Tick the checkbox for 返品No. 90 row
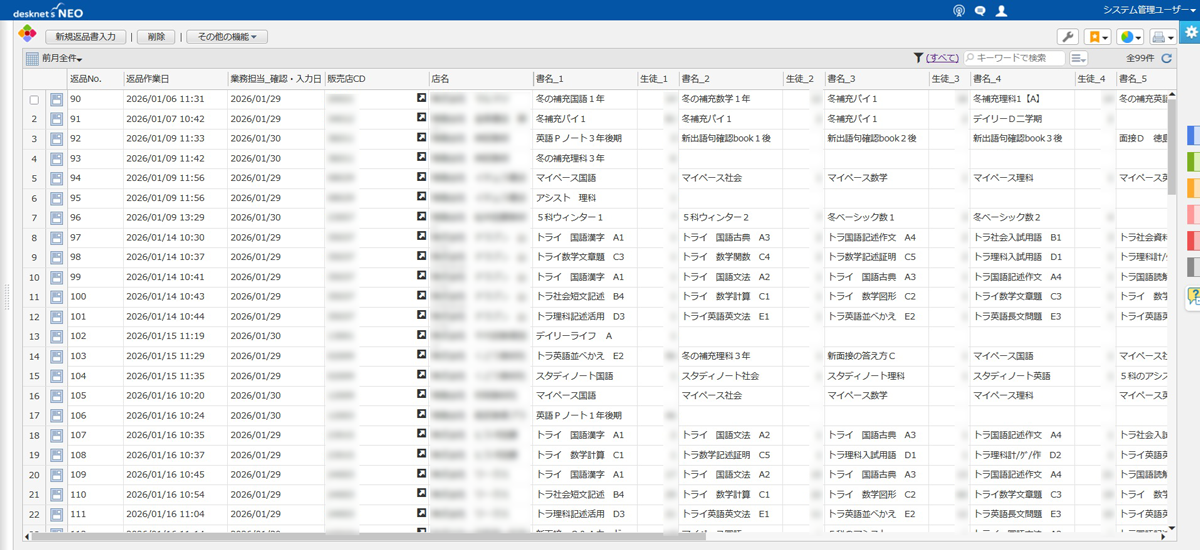This screenshot has width=1200, height=550. (34, 100)
